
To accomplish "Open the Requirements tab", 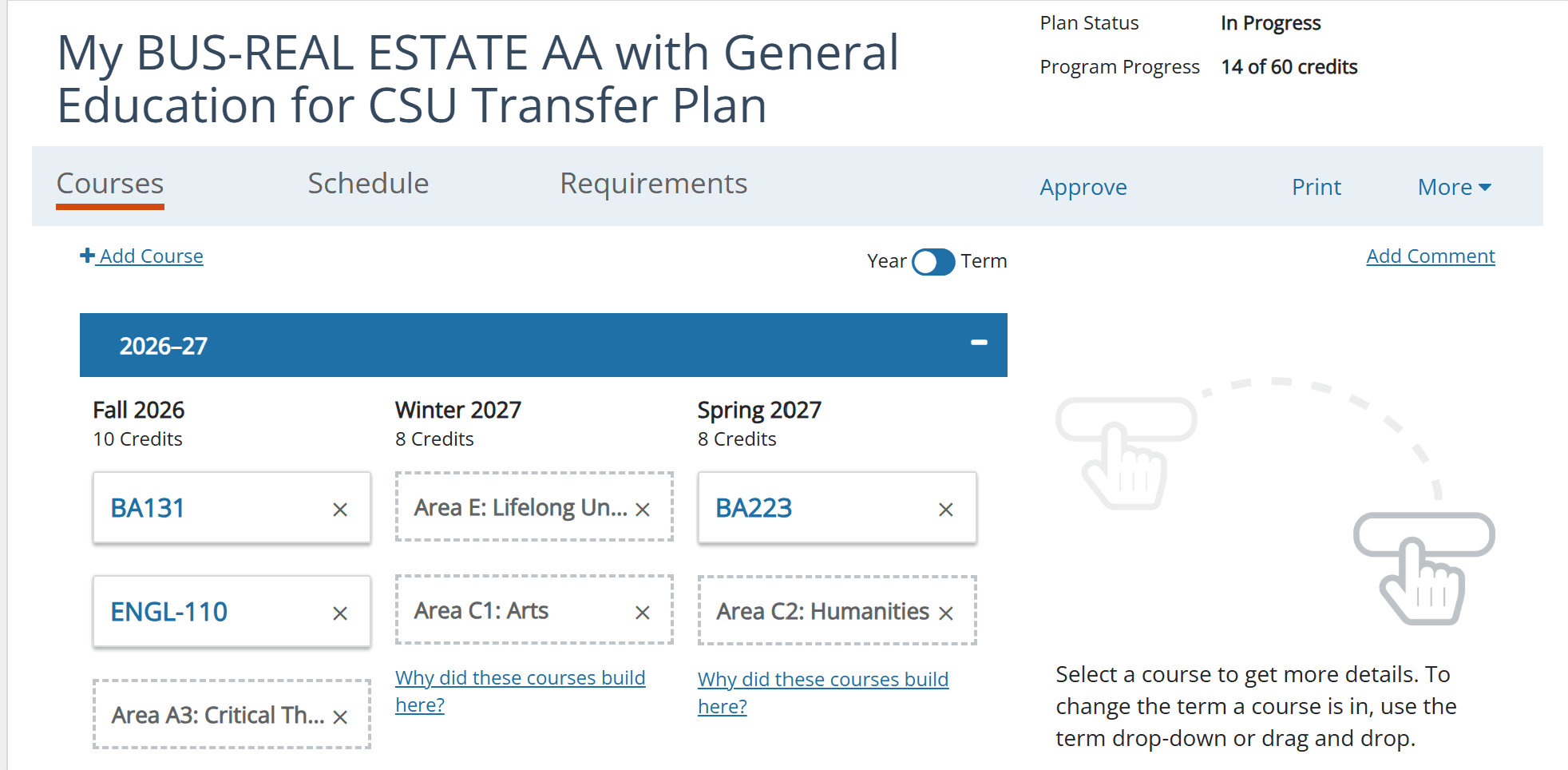I will 653,184.
